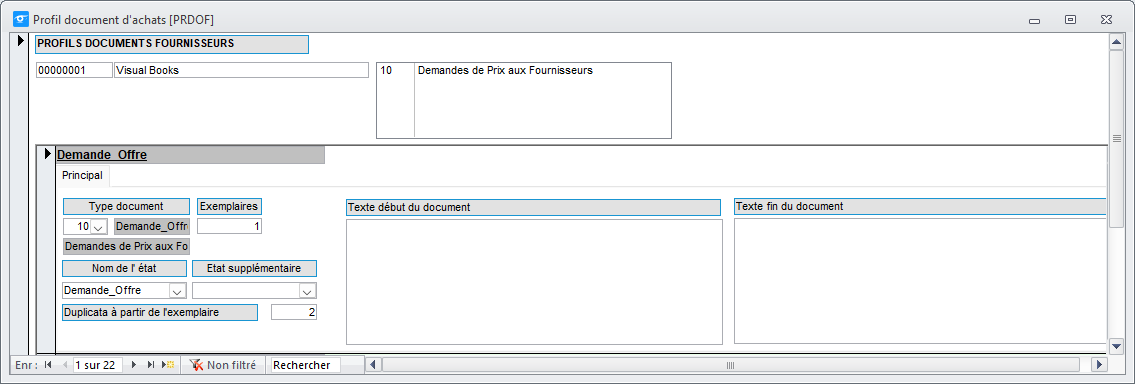Jump to the last record
This screenshot has height=384, width=1135.
point(151,365)
